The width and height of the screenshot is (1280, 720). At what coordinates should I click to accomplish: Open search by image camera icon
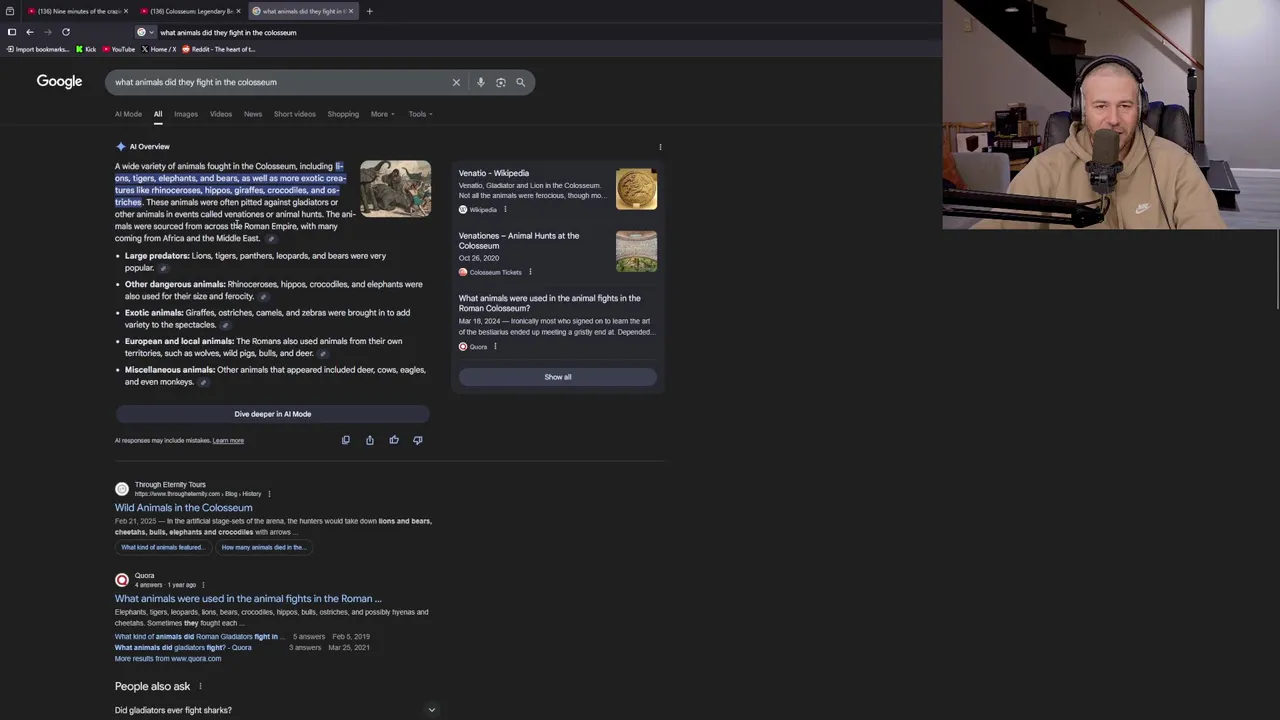click(x=500, y=82)
